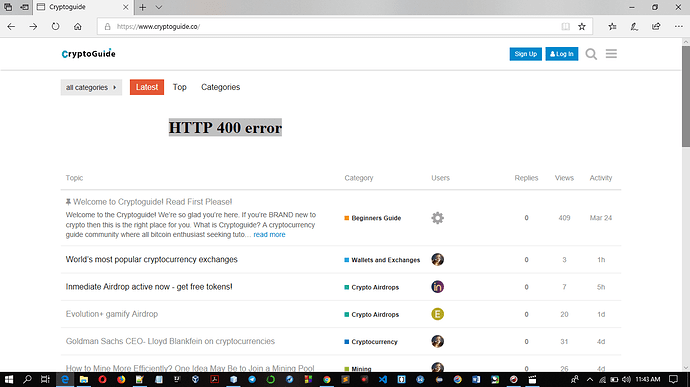Open Inmediate Airdrop active now topic
The image size is (690, 387).
pos(149,287)
